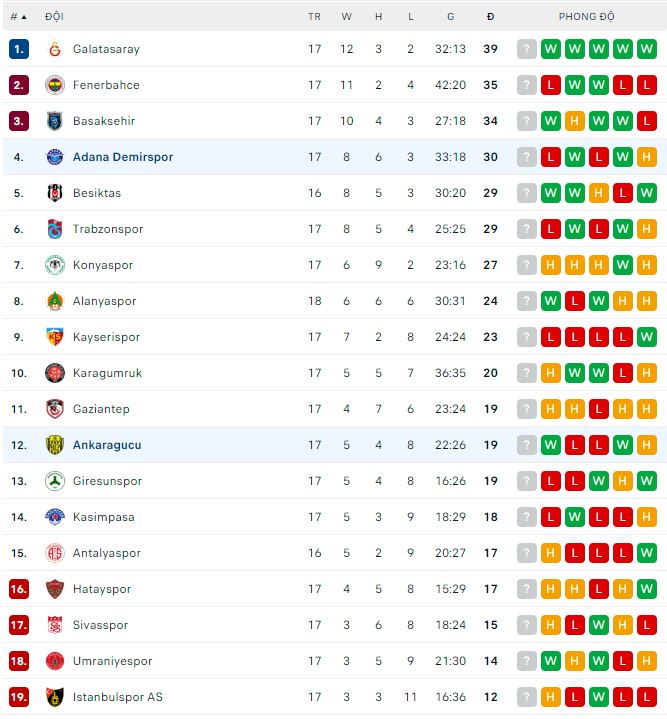Open the Alanyaspor team link
The width and height of the screenshot is (667, 719).
104,301
